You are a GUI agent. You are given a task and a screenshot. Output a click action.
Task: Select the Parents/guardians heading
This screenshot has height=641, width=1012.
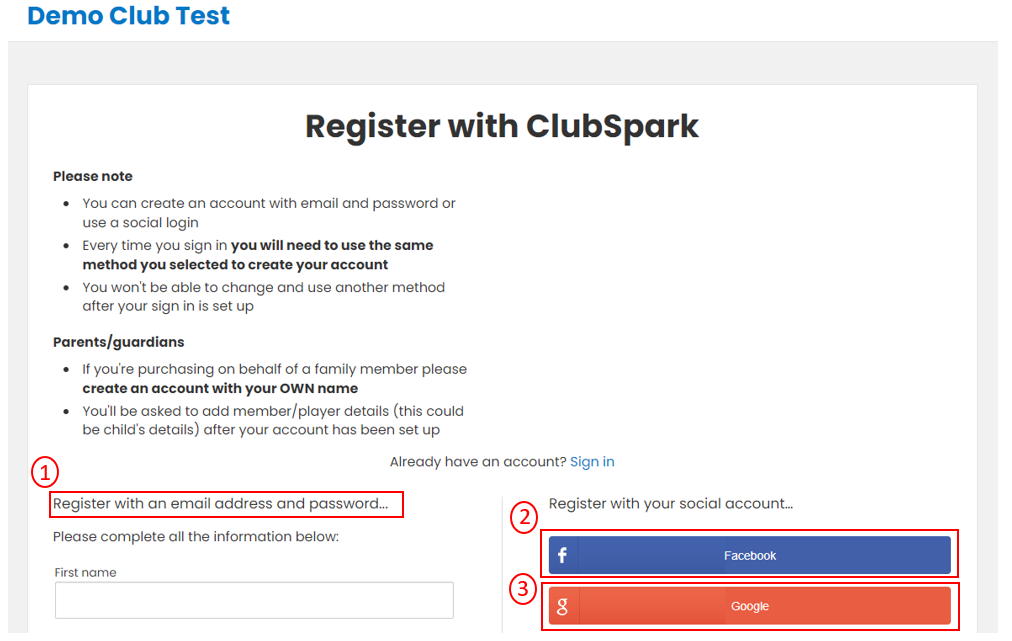click(x=119, y=342)
